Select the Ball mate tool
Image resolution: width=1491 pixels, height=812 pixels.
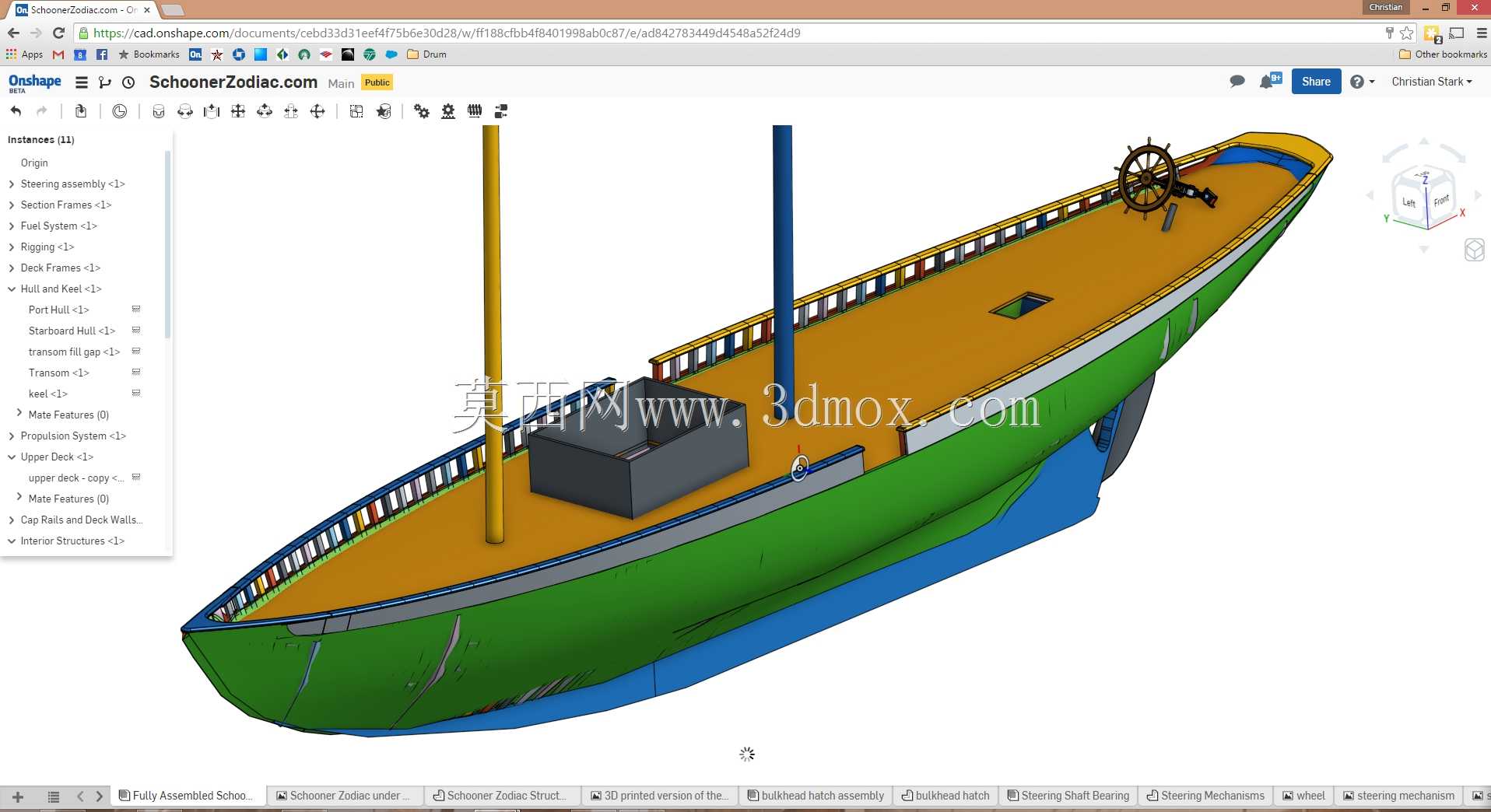coord(317,111)
